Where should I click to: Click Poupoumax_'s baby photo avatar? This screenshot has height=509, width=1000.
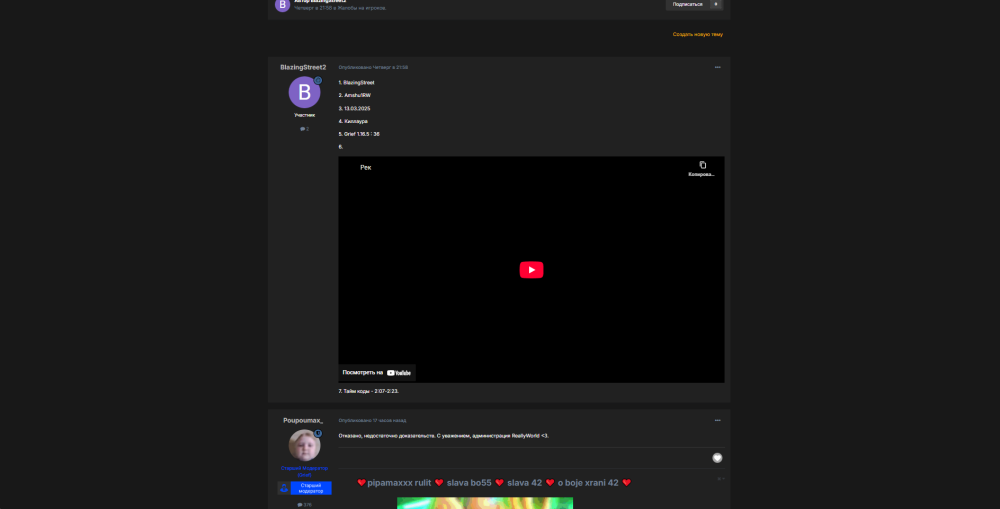304,445
